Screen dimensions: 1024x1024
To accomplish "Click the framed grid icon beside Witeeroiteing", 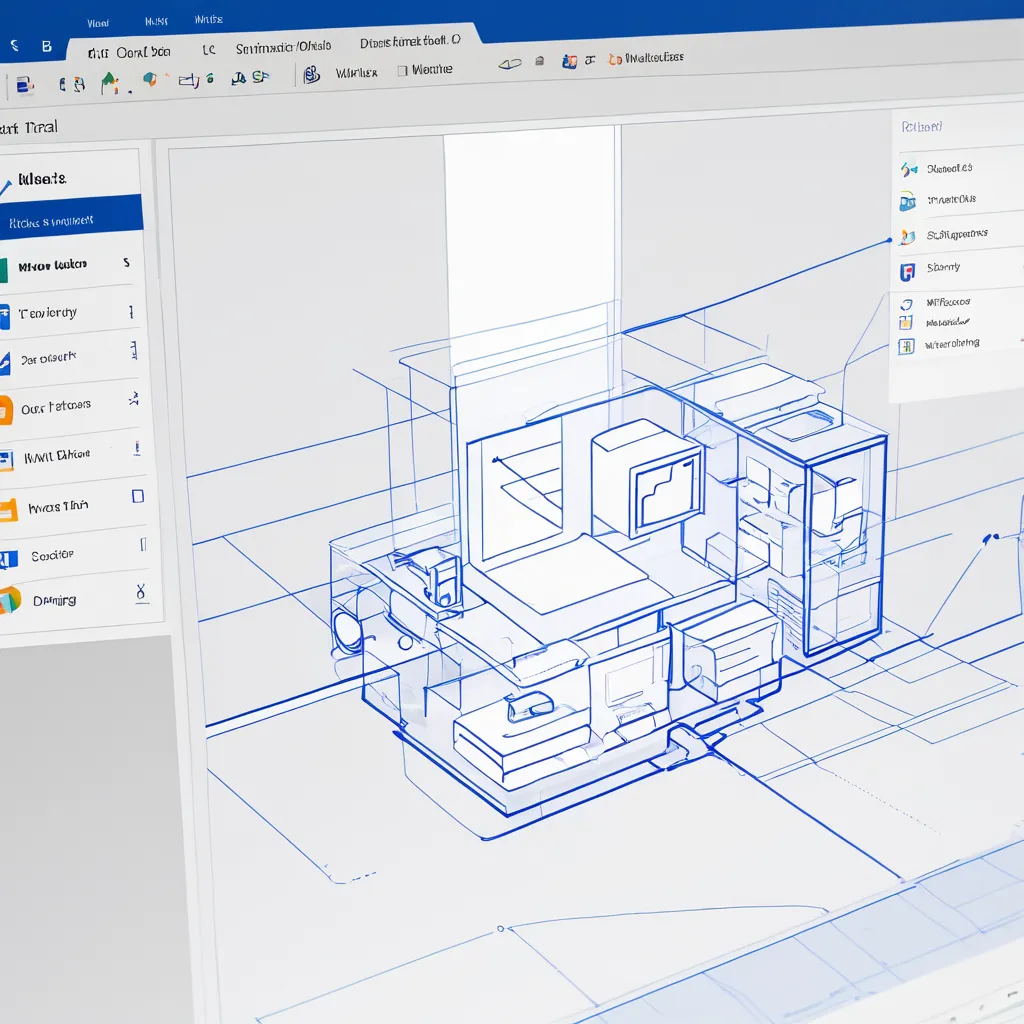I will click(906, 346).
